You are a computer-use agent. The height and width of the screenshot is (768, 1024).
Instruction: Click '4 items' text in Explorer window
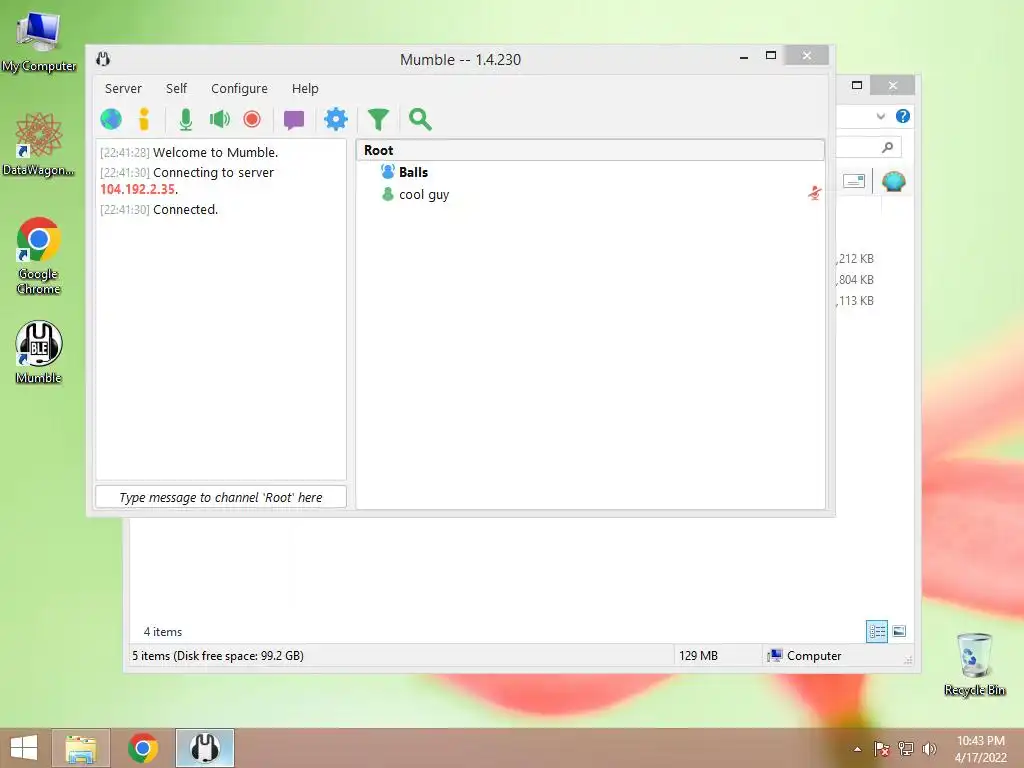click(163, 632)
